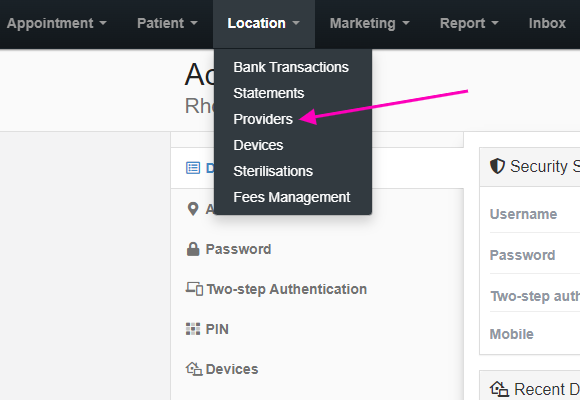The image size is (580, 400).
Task: Click the shield icon in Security panel
Action: (498, 166)
